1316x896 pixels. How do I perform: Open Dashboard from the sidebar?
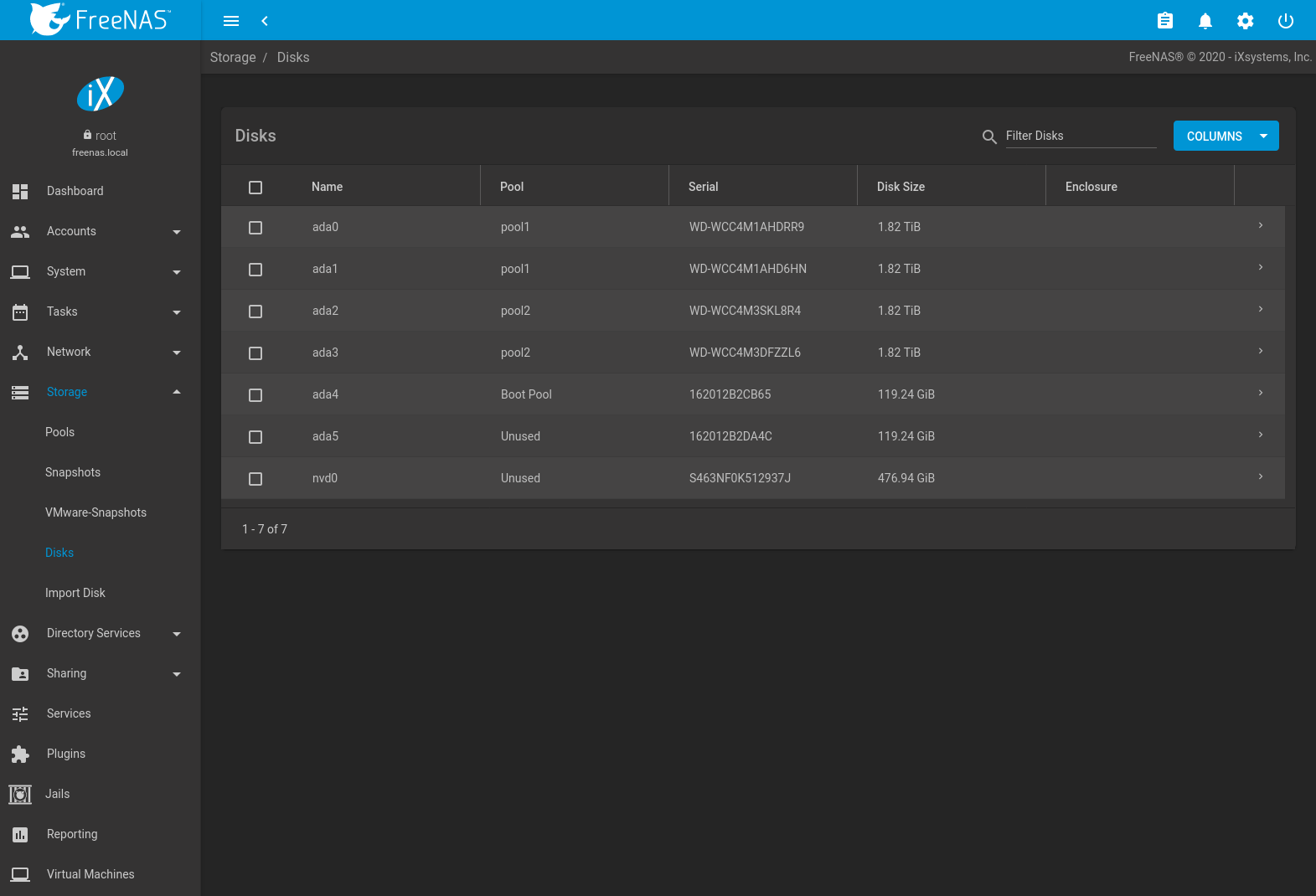75,191
